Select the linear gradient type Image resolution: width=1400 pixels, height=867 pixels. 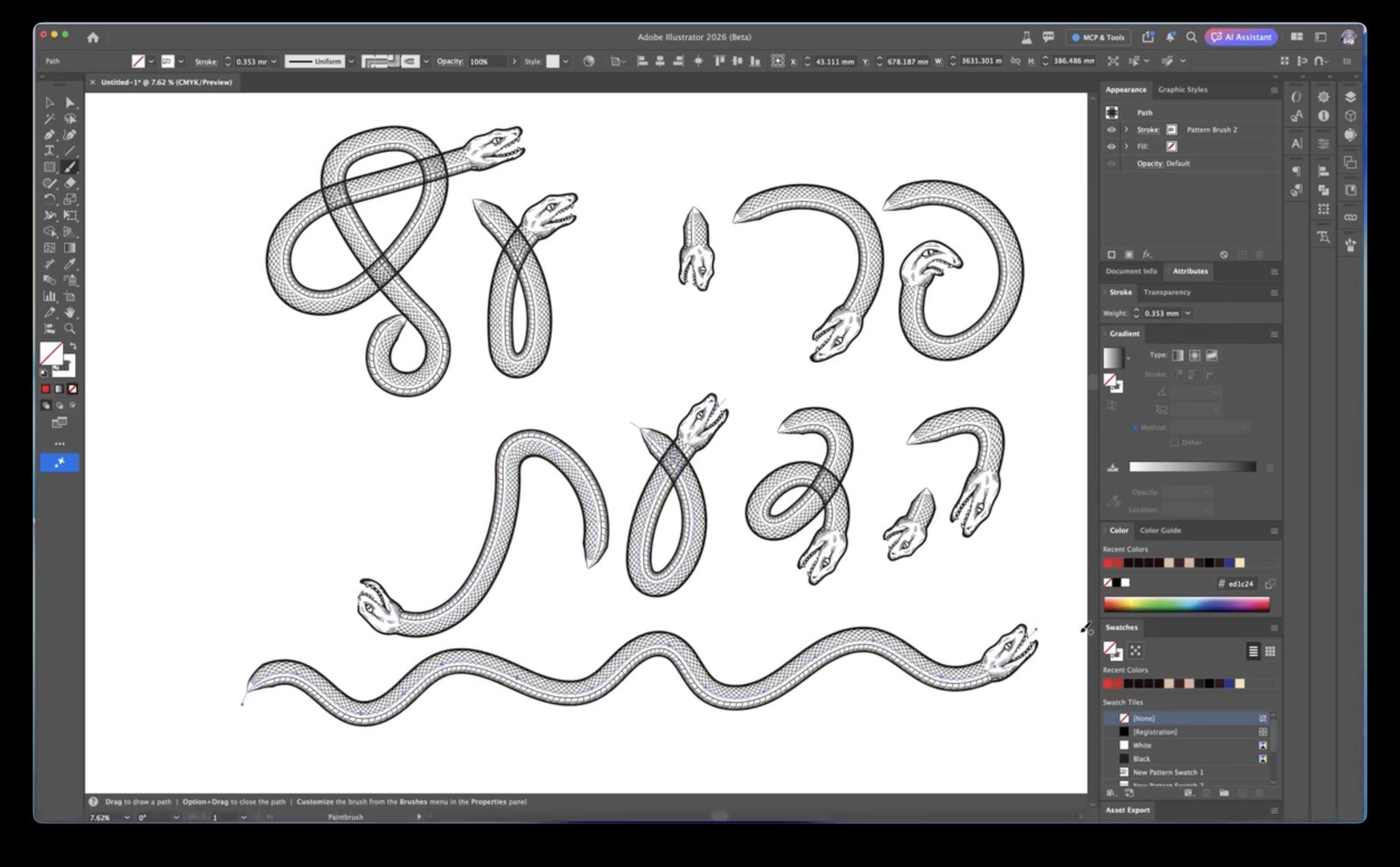coord(1178,355)
